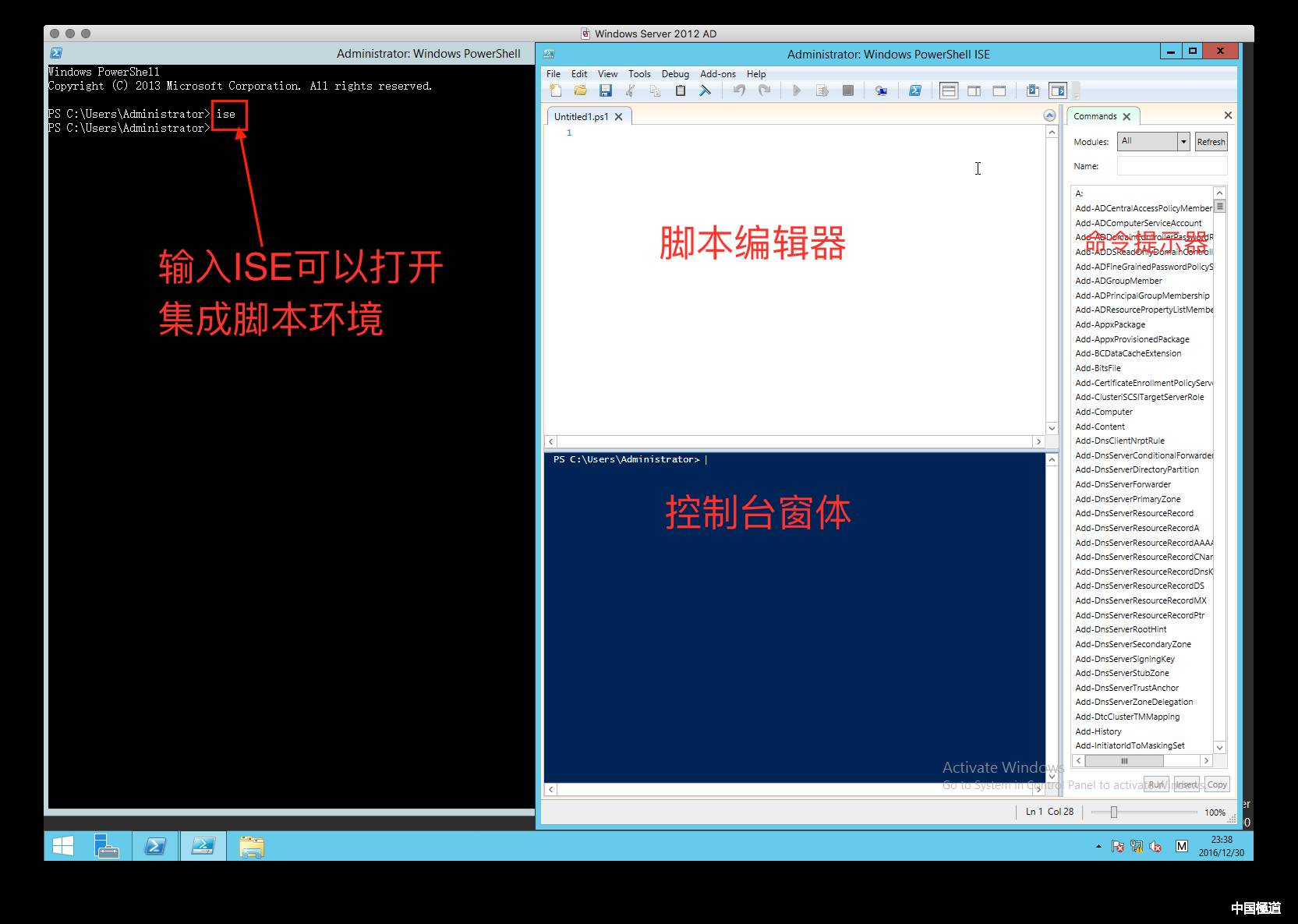Open a script file with the folder icon
The width and height of the screenshot is (1298, 924).
[580, 90]
